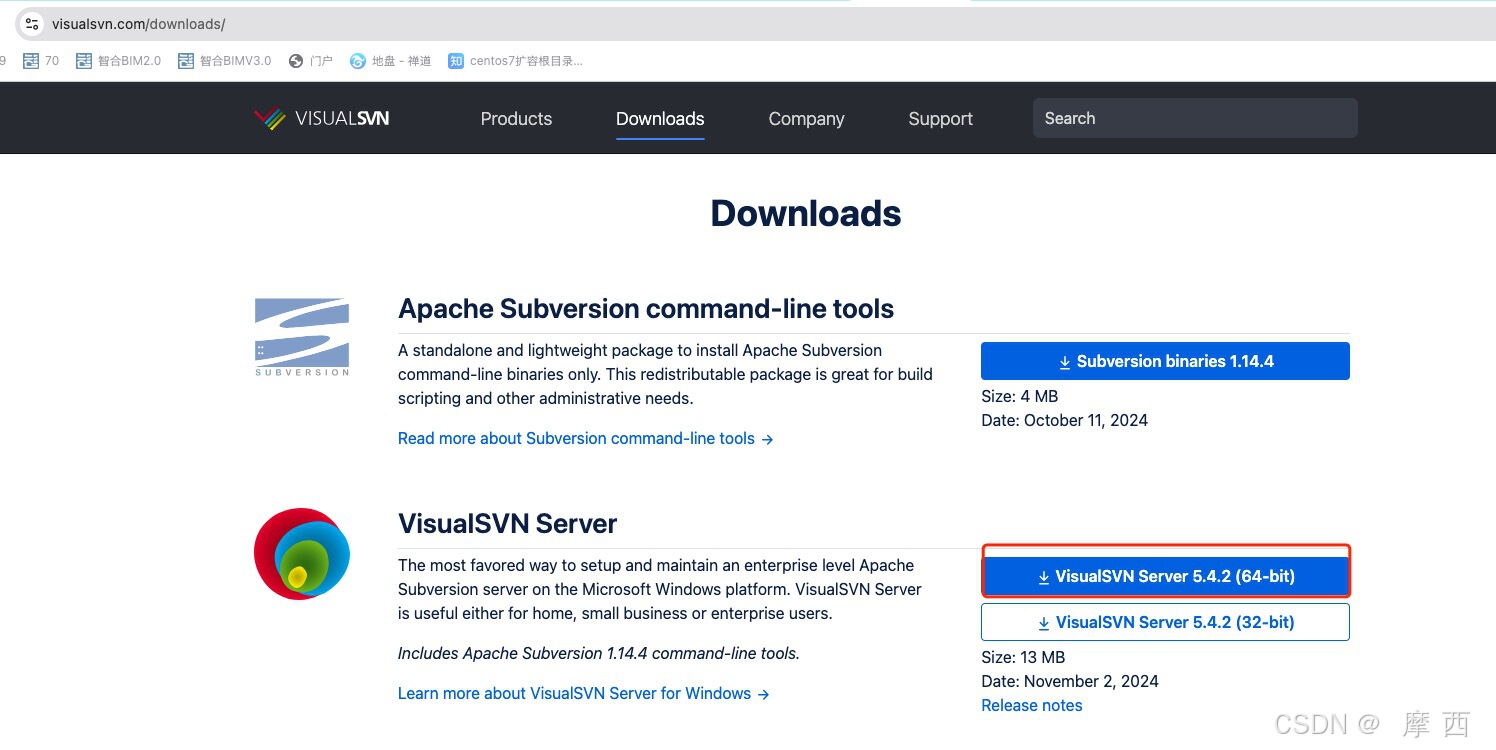
Task: Open the Downloads menu item
Action: pyautogui.click(x=660, y=118)
